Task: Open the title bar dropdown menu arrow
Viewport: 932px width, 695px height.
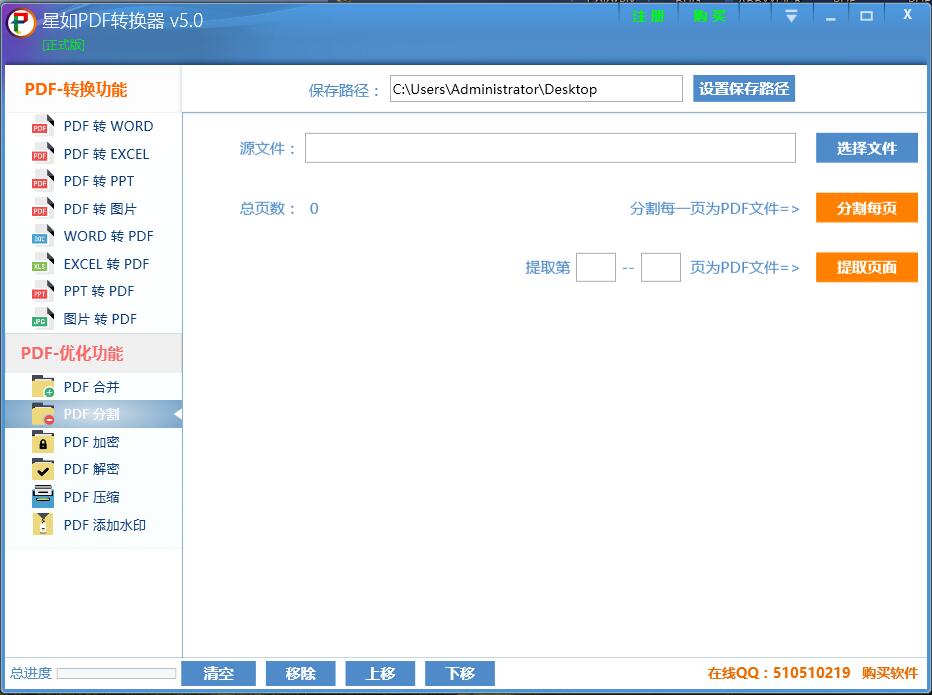Action: [x=791, y=16]
